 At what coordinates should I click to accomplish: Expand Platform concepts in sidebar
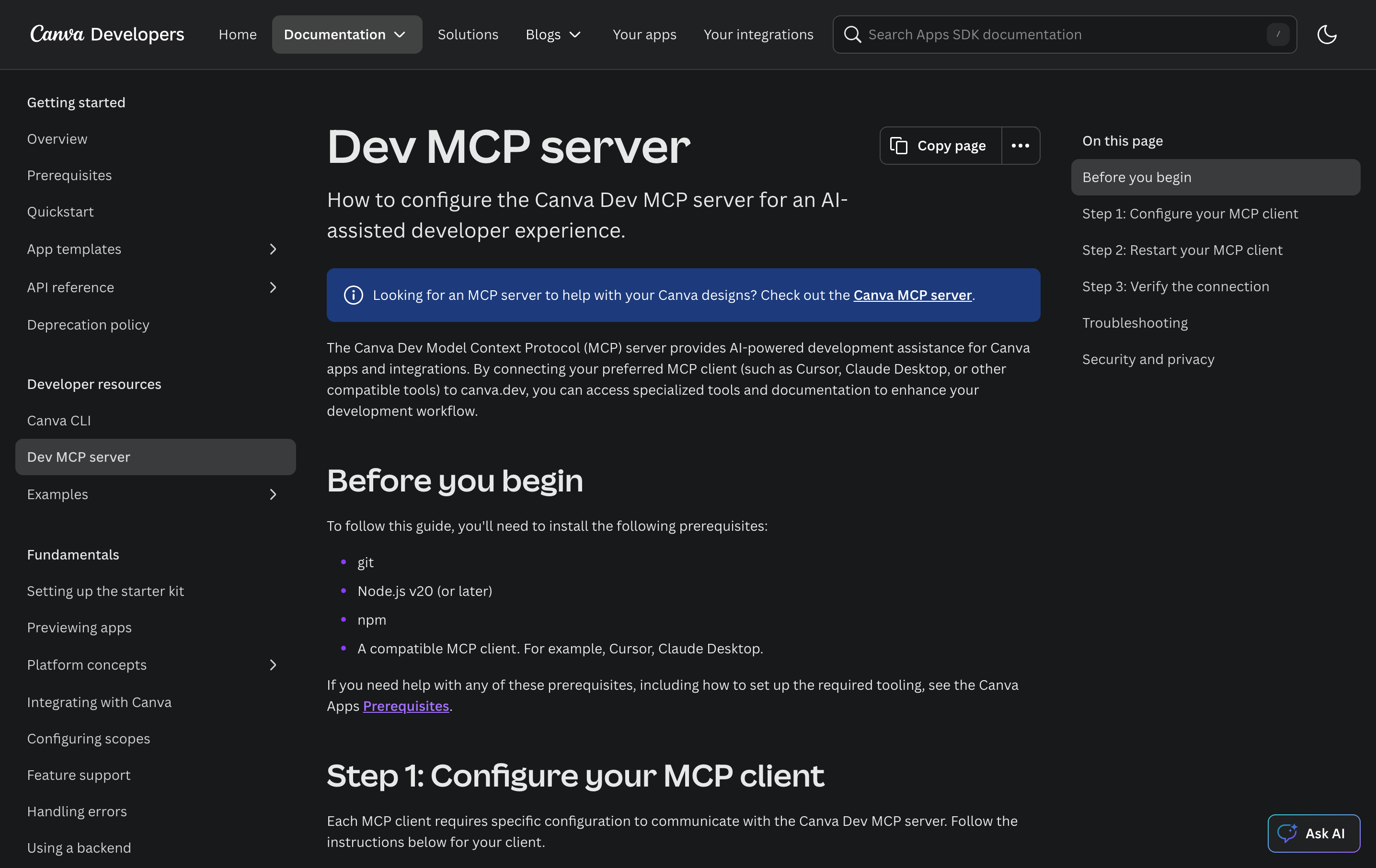(273, 664)
